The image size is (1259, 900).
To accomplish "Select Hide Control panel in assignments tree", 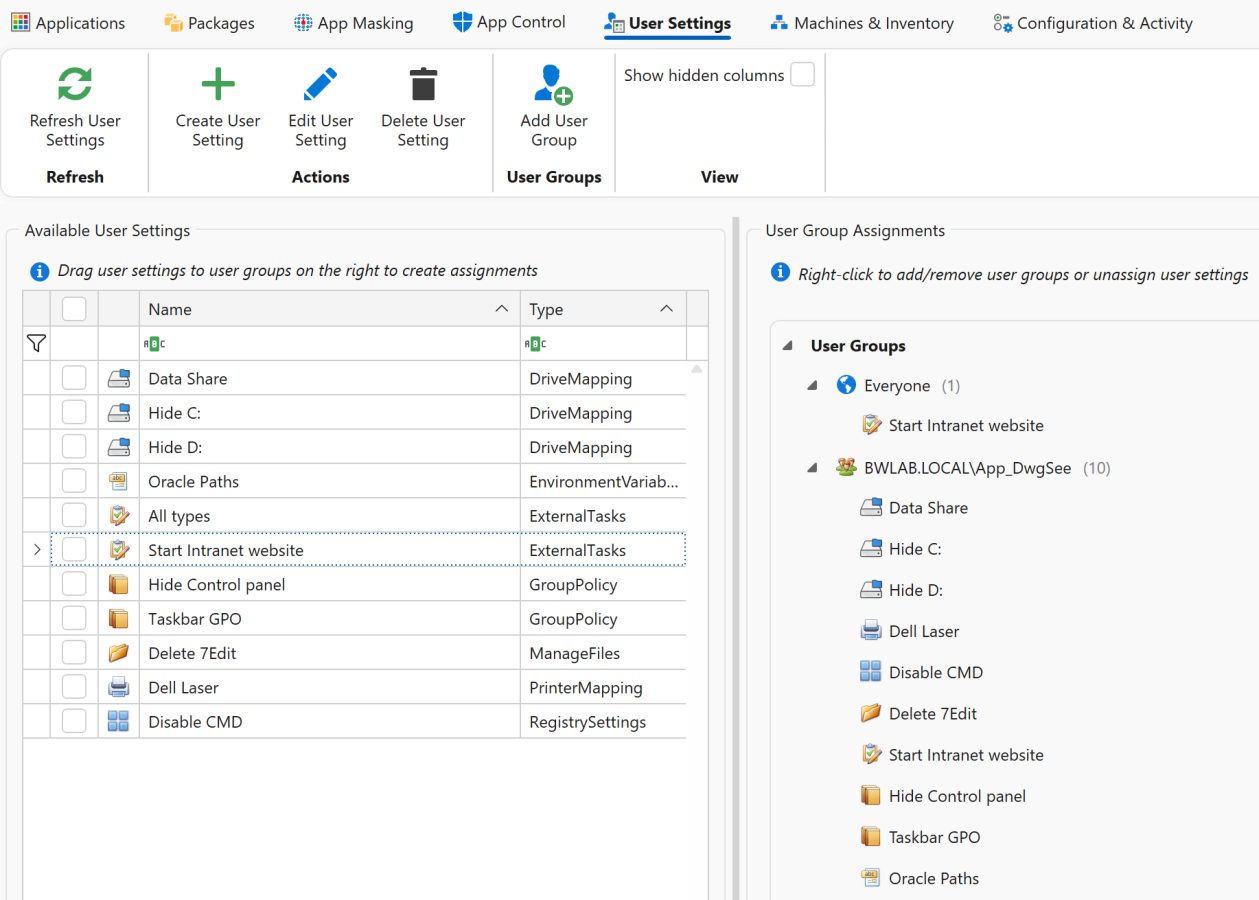I will pos(957,796).
